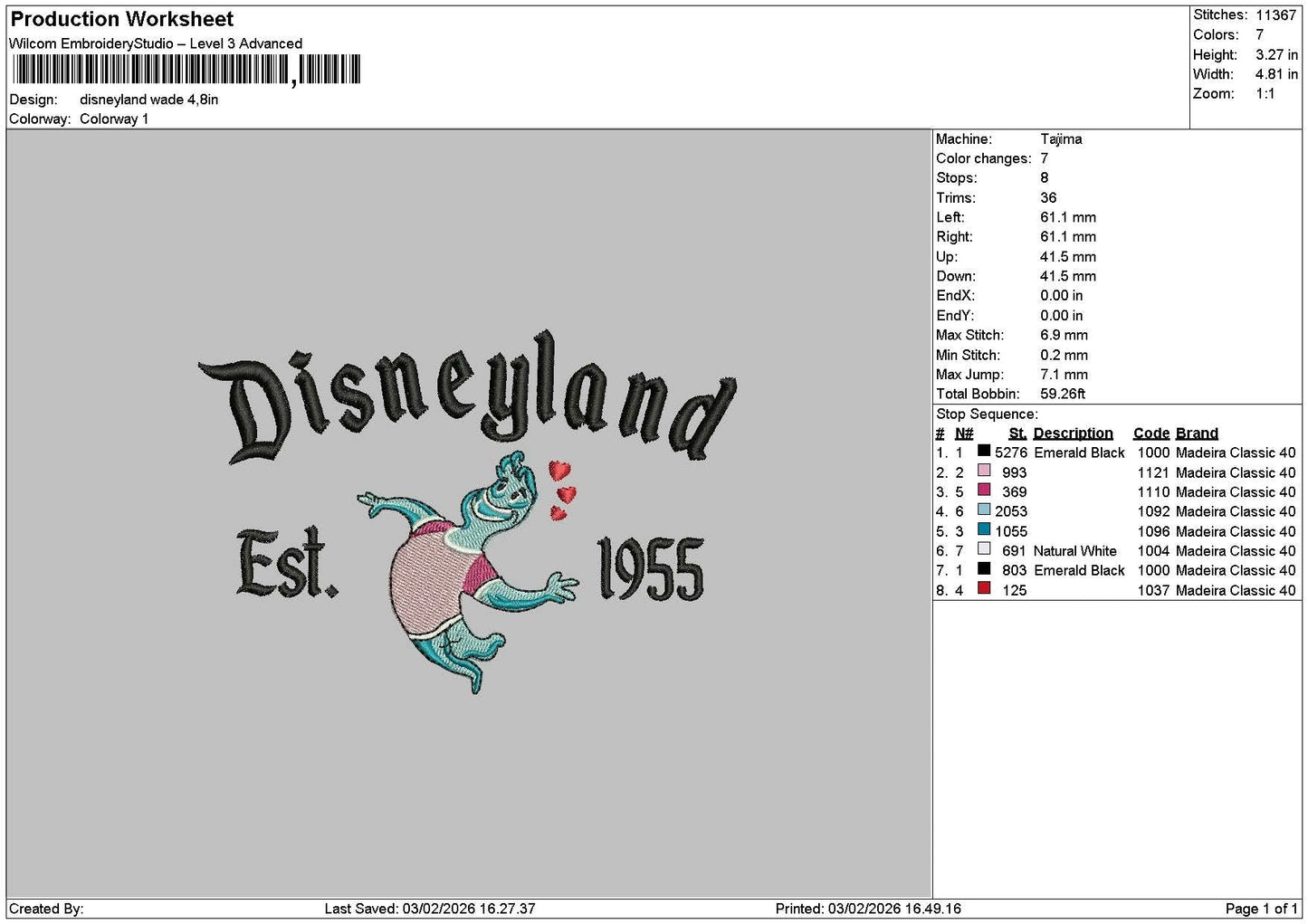Click stitch count 993 in row 2

pos(1015,472)
